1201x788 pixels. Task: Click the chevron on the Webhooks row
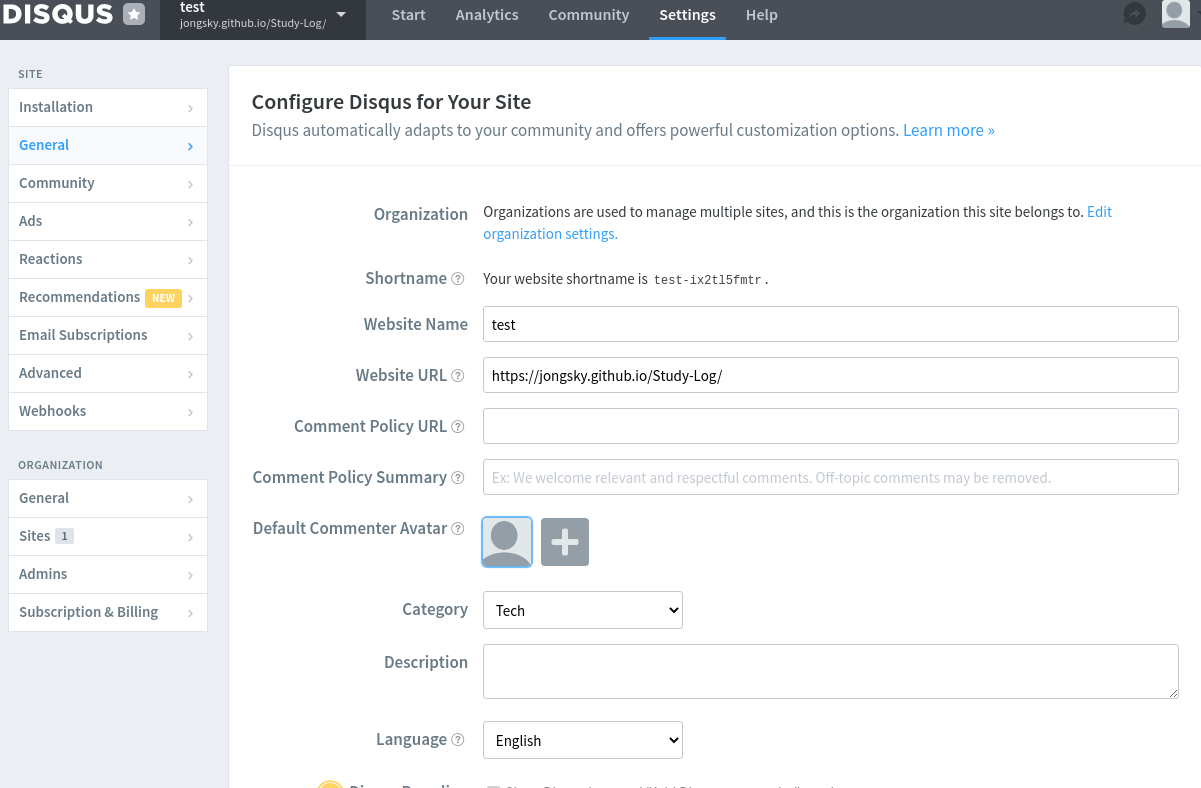pos(190,412)
